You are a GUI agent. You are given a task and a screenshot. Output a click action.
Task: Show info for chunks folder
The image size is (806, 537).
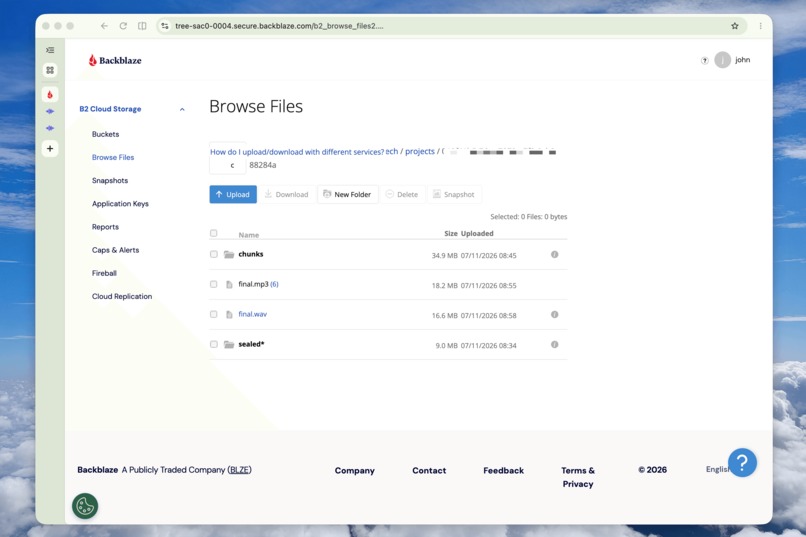[555, 254]
